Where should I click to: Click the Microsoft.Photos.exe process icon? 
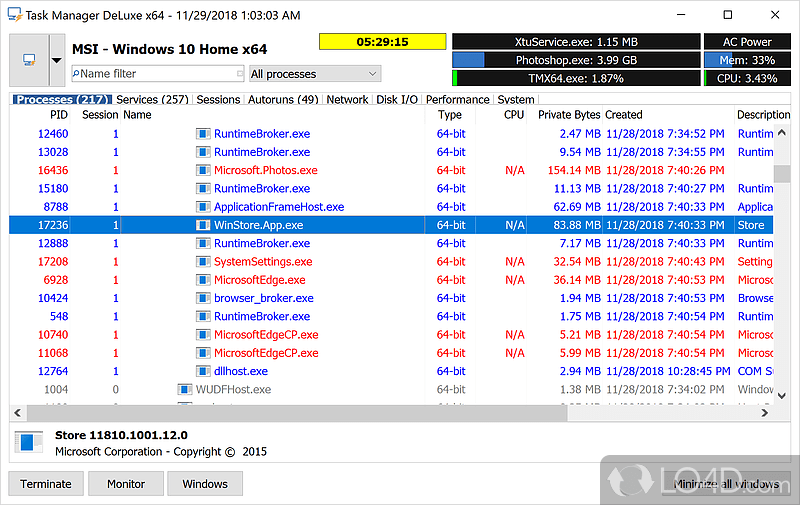tap(203, 170)
